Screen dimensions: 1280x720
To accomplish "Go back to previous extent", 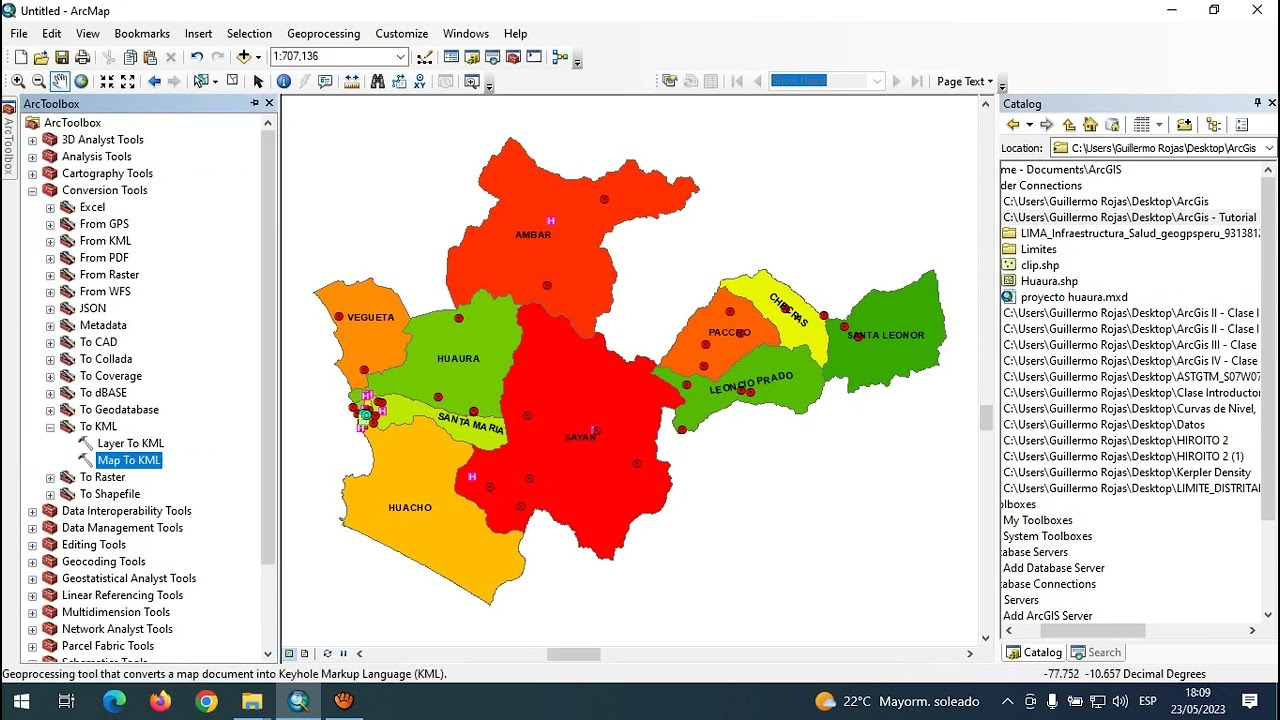I will click(154, 81).
